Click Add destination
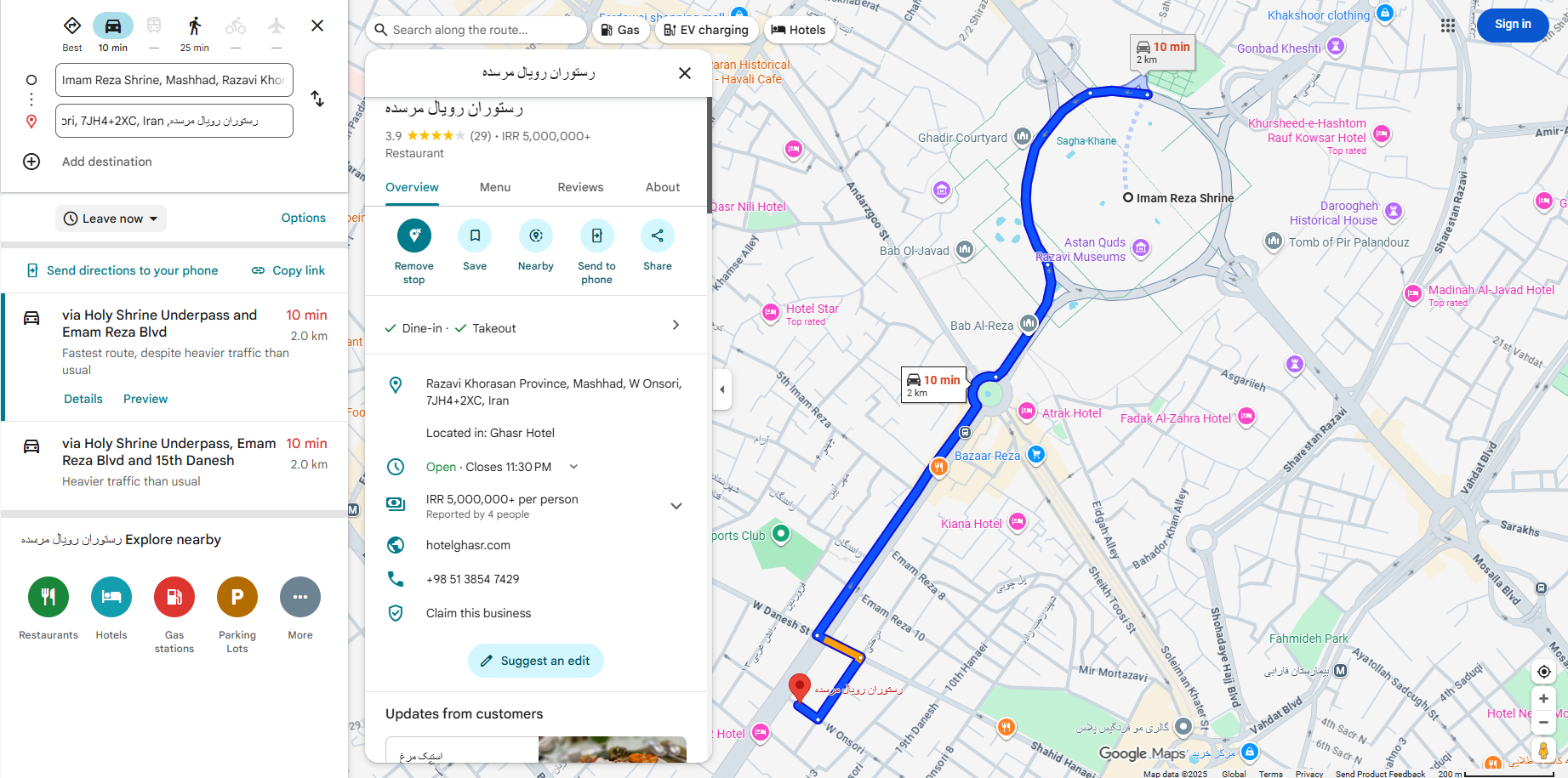The height and width of the screenshot is (778, 1568). point(107,162)
